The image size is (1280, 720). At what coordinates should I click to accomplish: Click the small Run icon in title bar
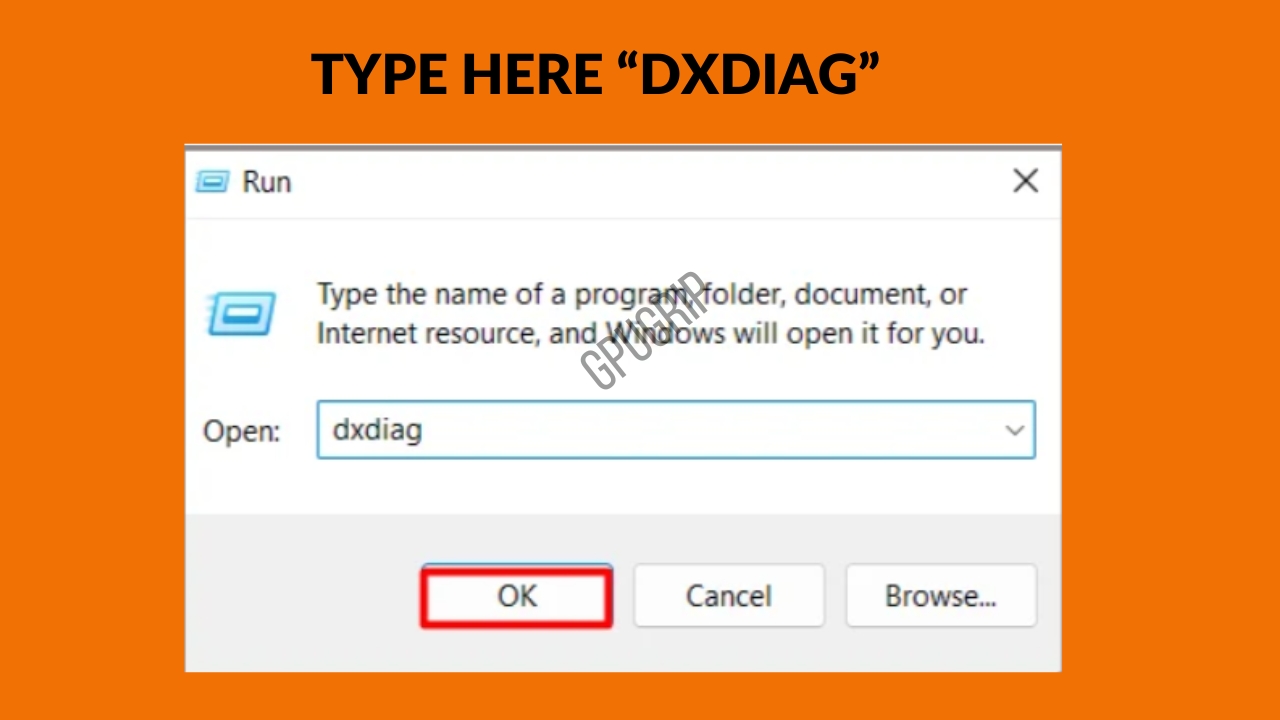[x=212, y=182]
